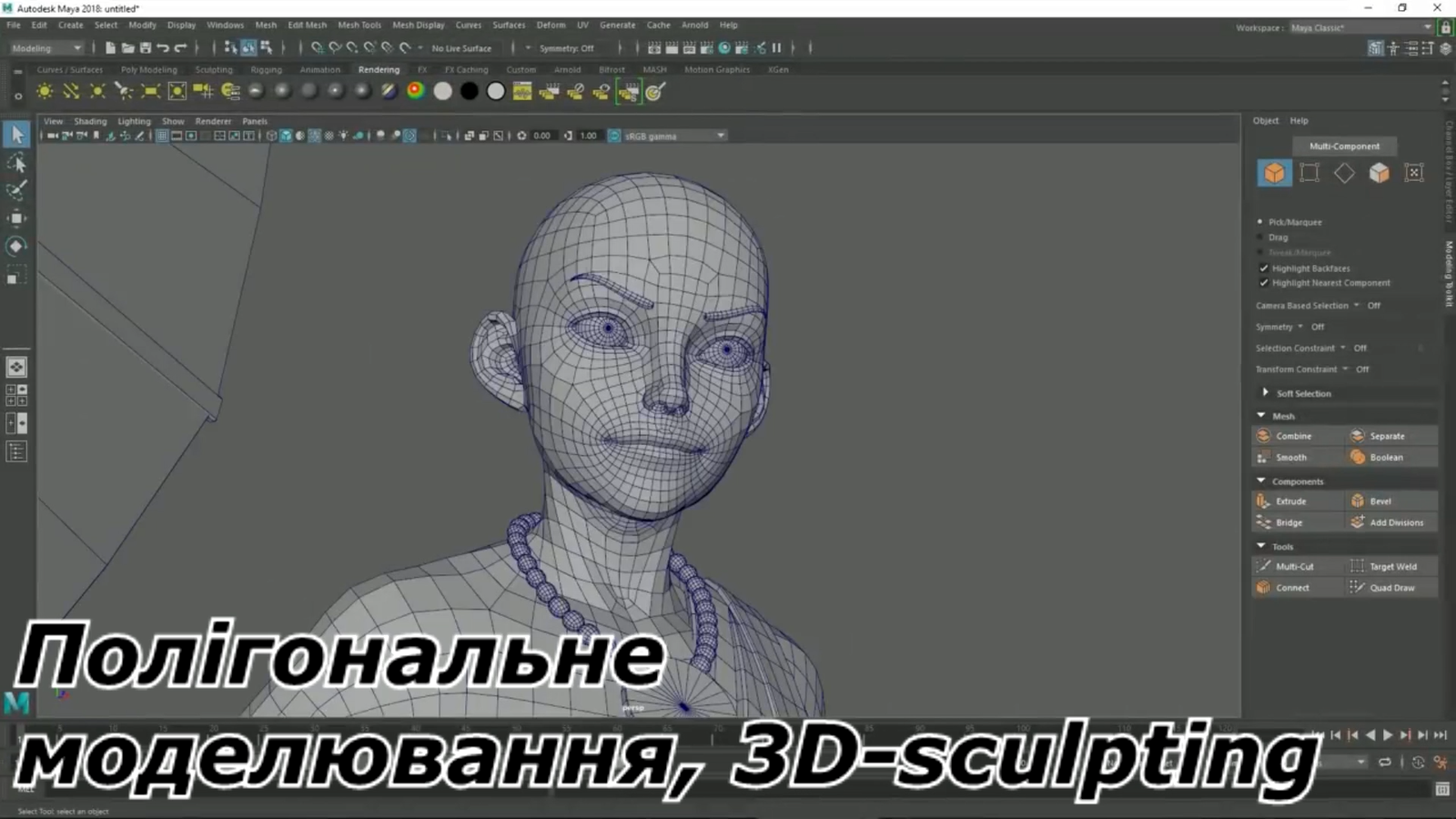1456x819 pixels.
Task: Click the Lasso select tool
Action: 16,163
